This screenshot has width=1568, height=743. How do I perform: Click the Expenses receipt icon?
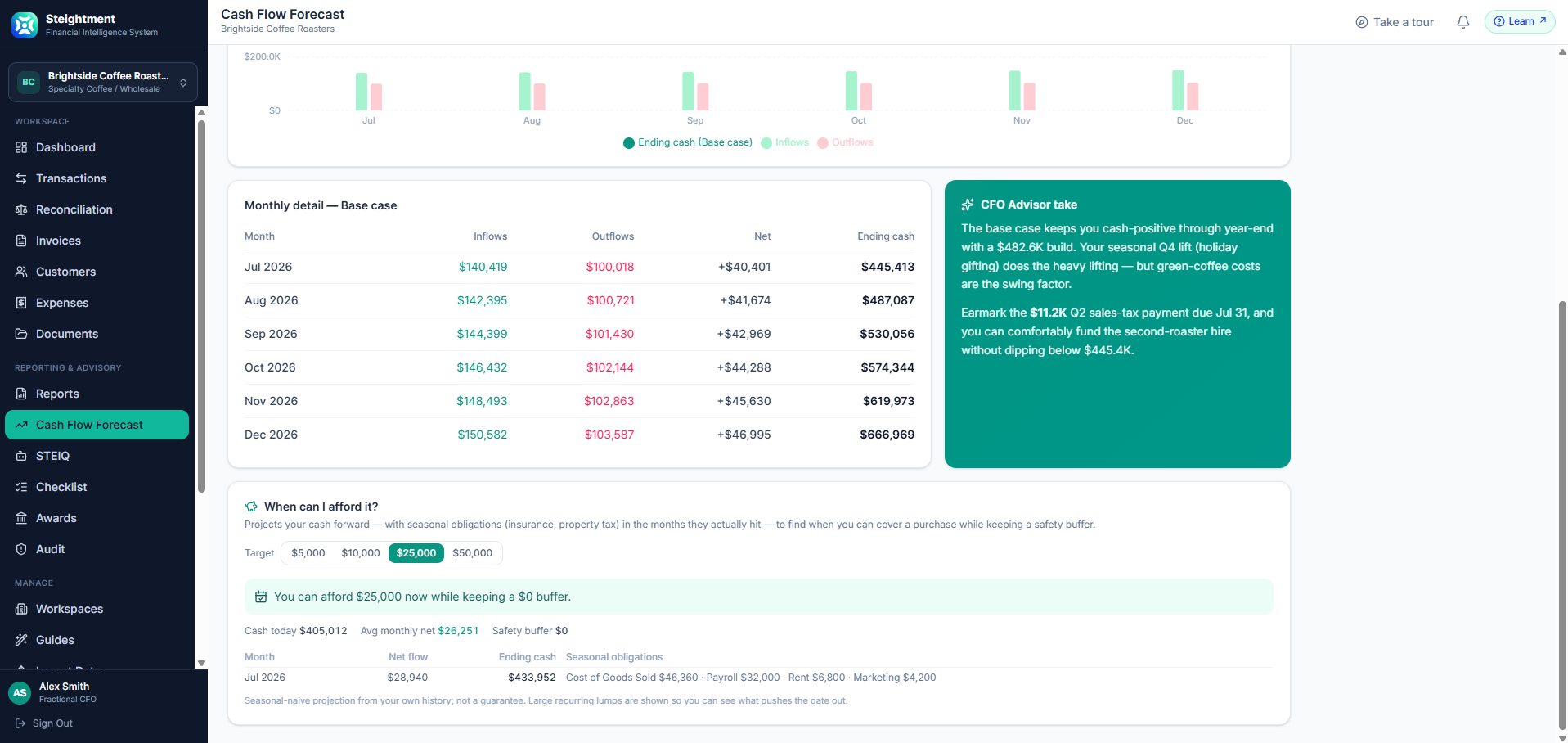(x=21, y=303)
